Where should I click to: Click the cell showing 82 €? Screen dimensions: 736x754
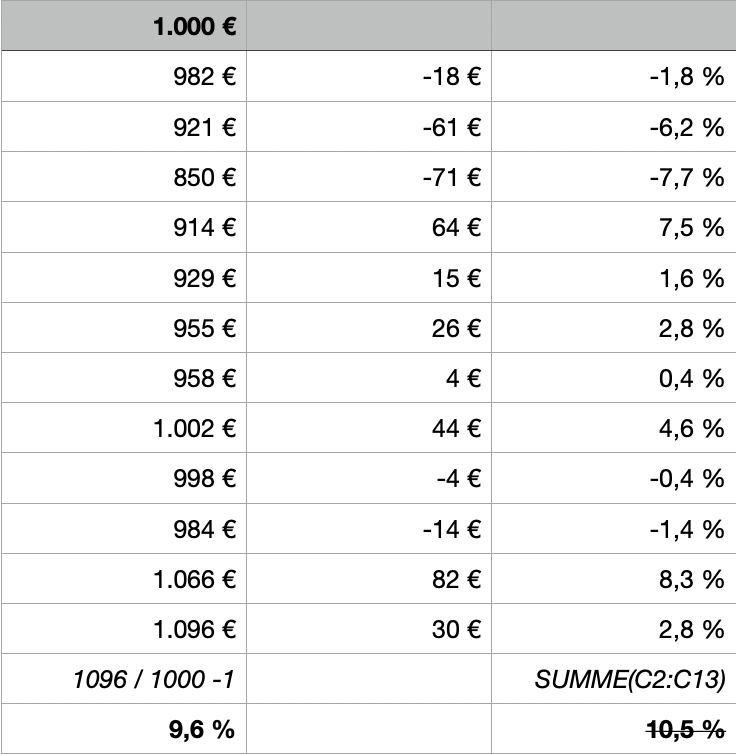click(x=457, y=579)
